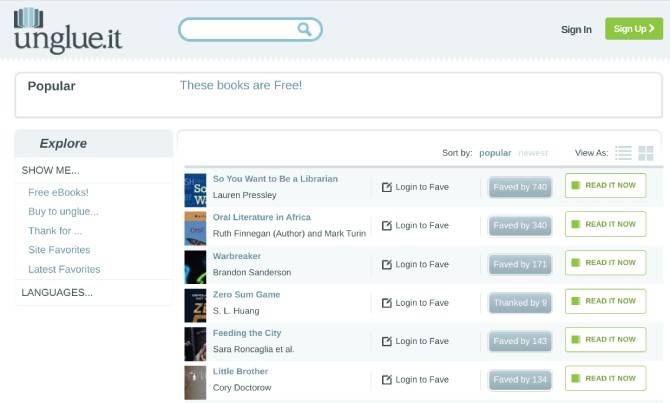Image resolution: width=670 pixels, height=403 pixels.
Task: Open the Explore panel heading
Action: click(x=63, y=143)
